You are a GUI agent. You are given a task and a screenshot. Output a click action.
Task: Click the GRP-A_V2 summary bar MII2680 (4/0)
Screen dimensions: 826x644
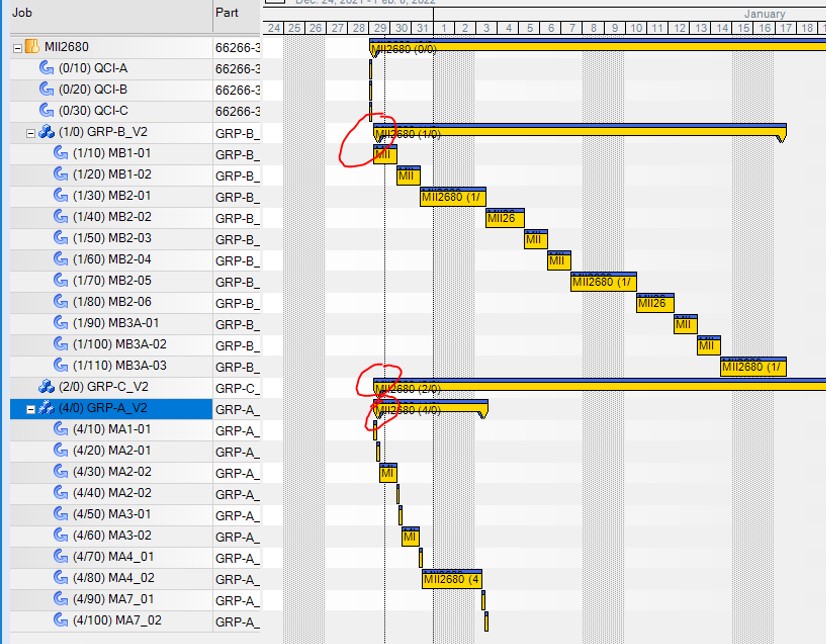pos(431,407)
